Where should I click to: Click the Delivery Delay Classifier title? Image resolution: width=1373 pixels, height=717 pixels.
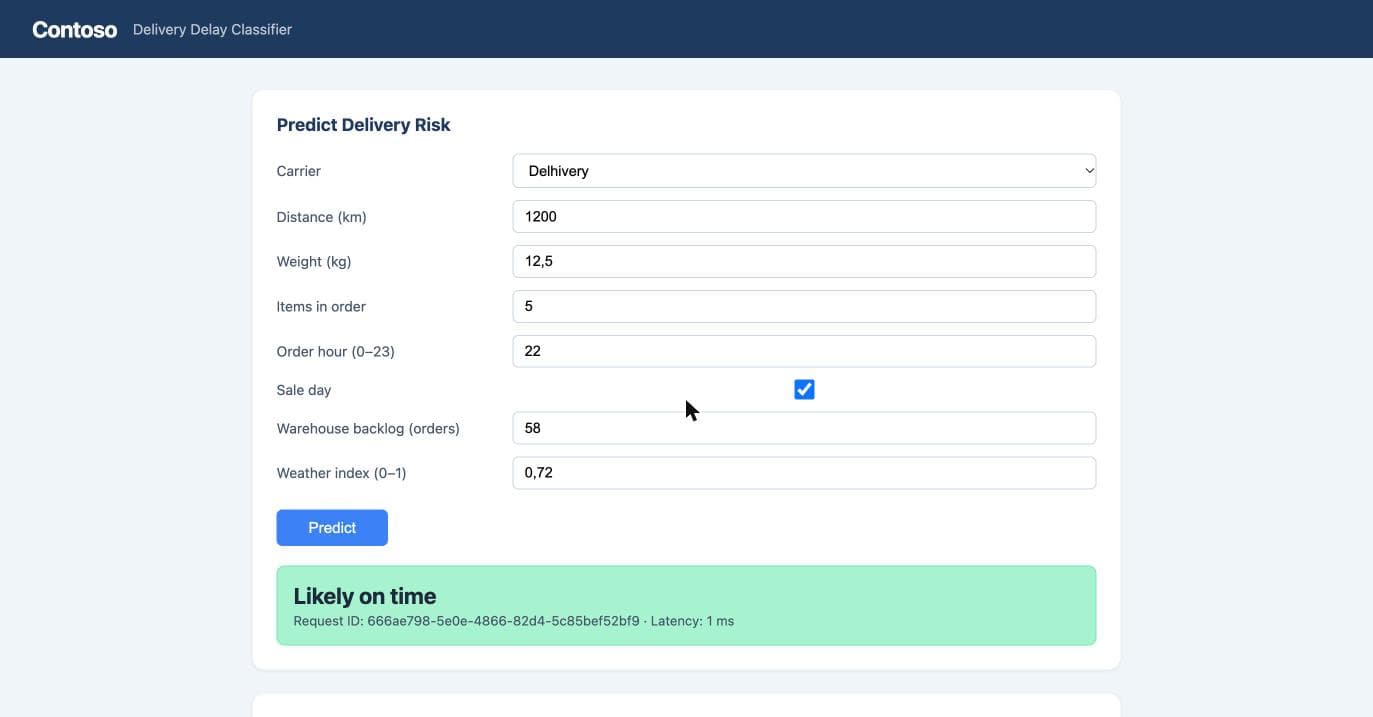click(x=212, y=30)
